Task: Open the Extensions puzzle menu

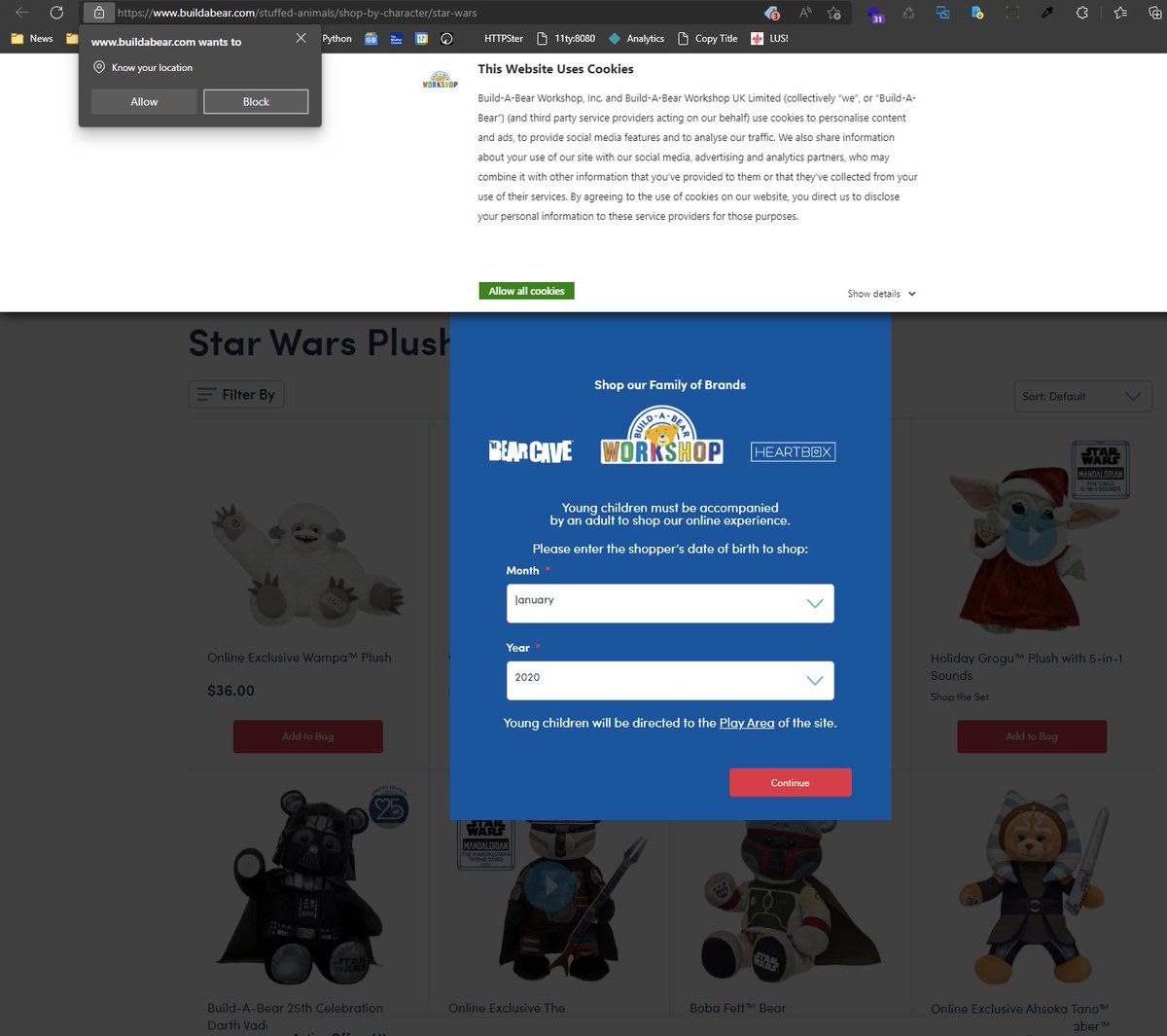Action: 1081,13
